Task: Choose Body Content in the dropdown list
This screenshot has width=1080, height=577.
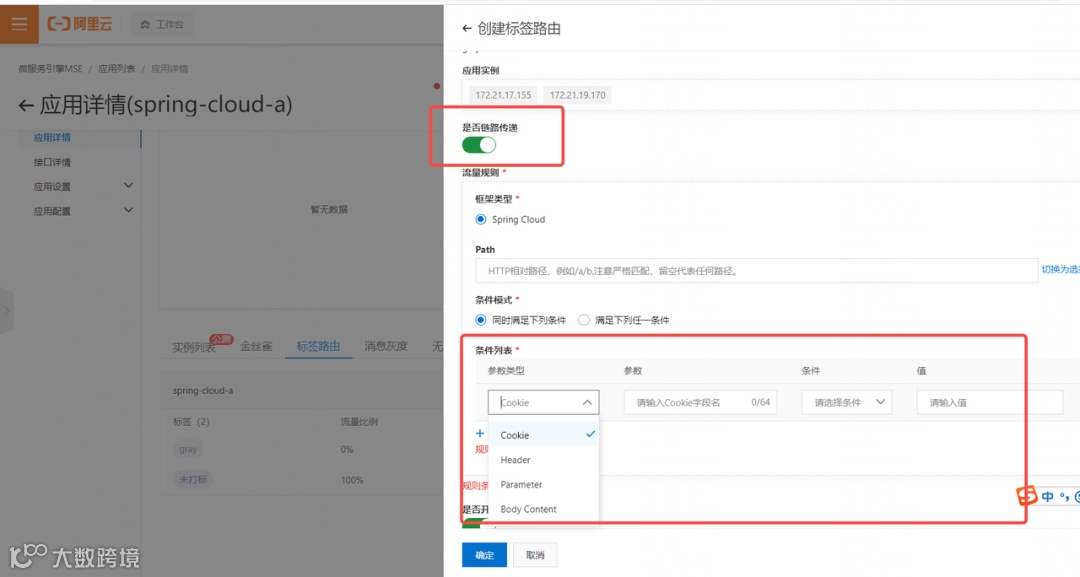Action: (x=543, y=510)
